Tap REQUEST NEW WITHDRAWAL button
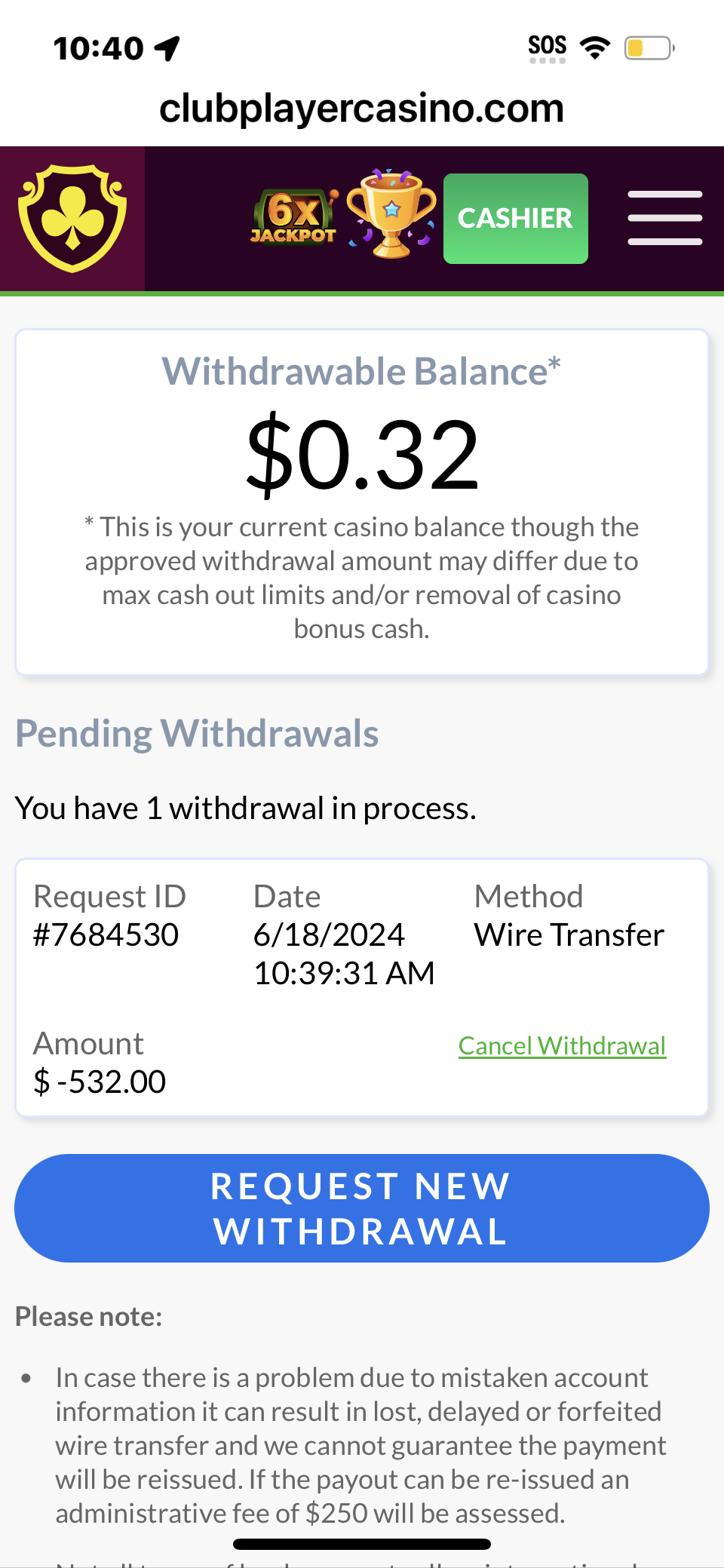The height and width of the screenshot is (1568, 724). point(362,1208)
